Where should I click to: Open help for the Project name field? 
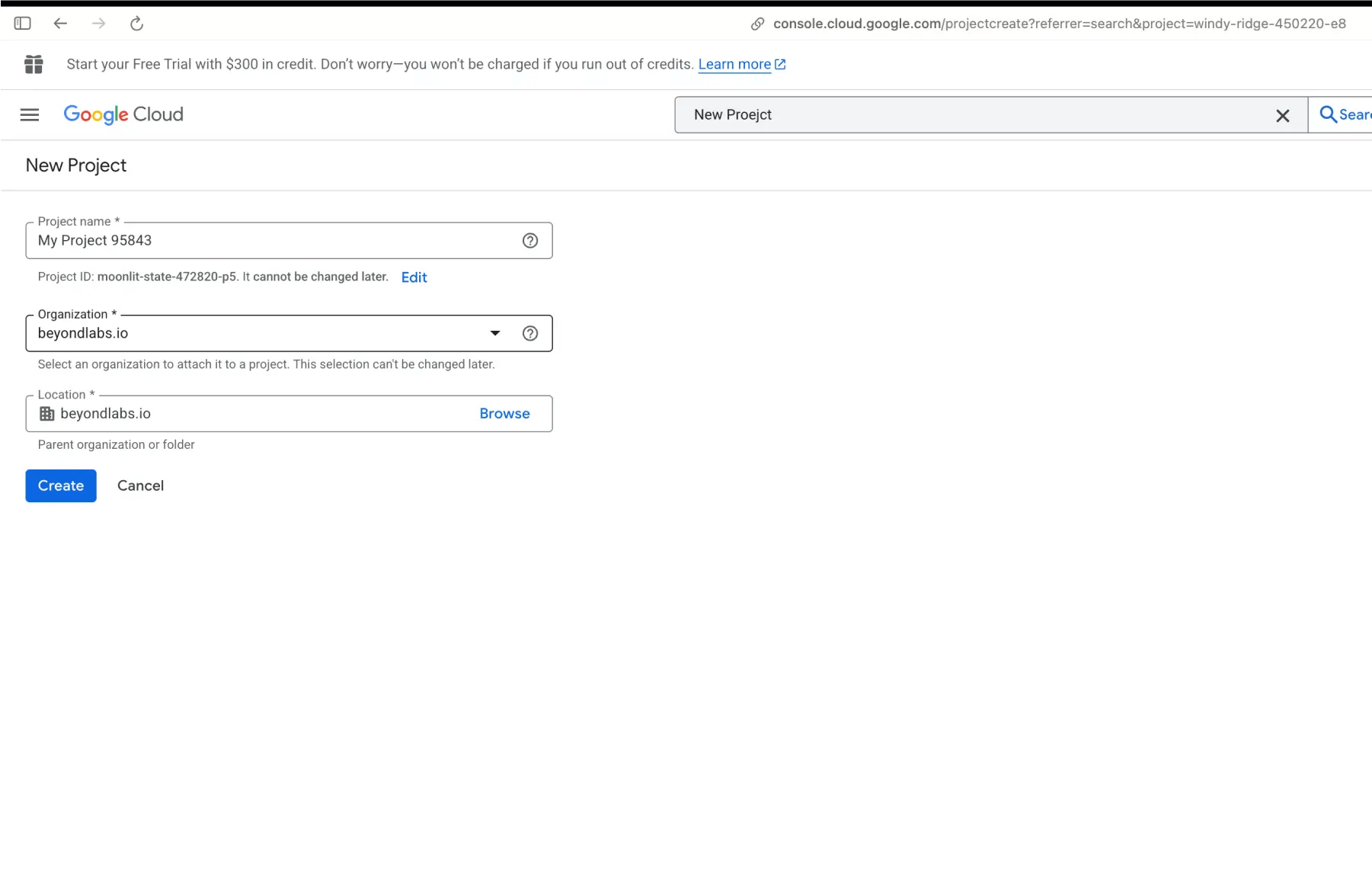click(530, 241)
